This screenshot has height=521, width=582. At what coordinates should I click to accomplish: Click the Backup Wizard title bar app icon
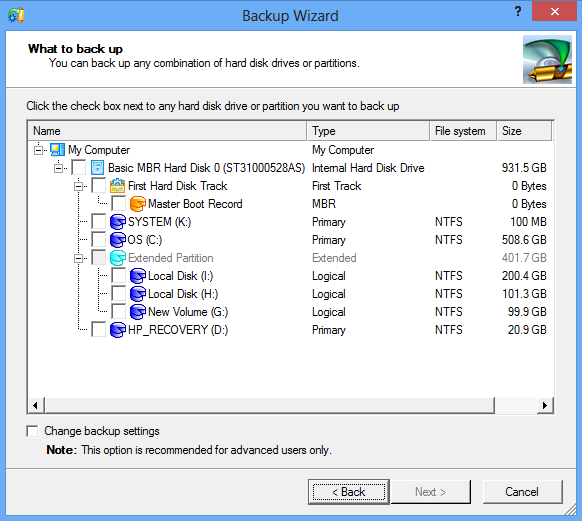coord(16,16)
